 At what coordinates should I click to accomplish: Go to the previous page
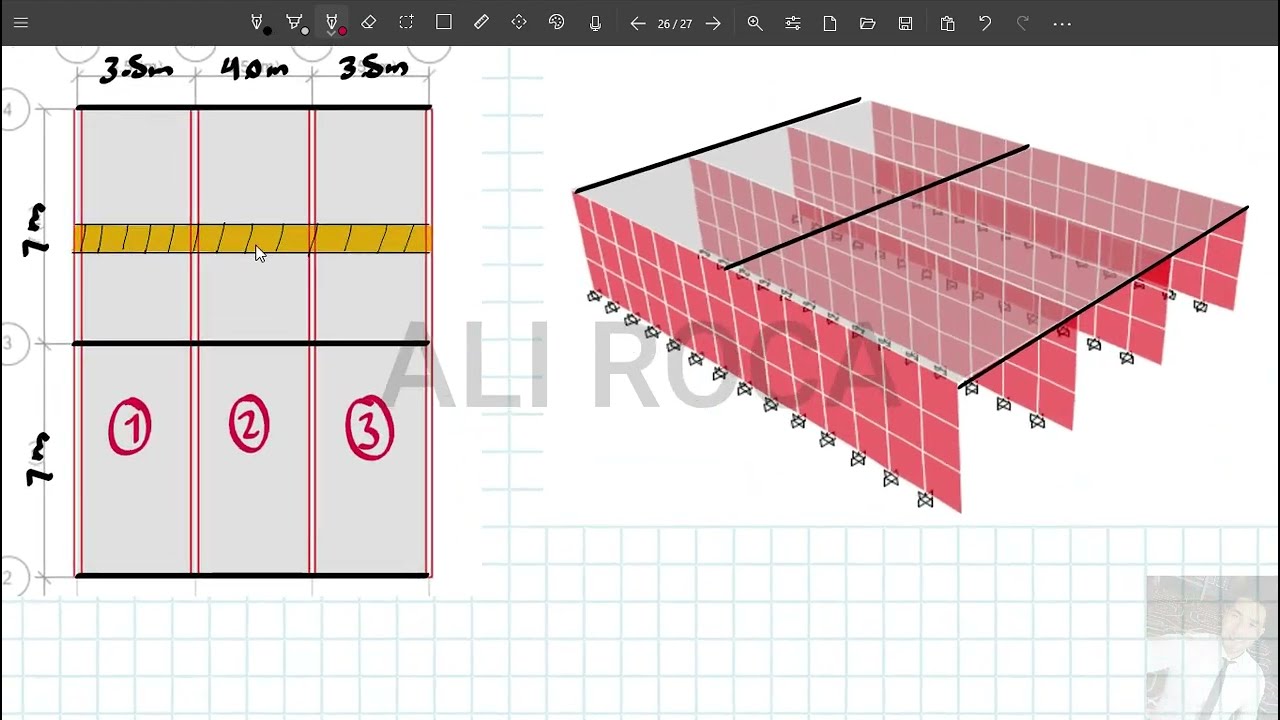(x=637, y=23)
